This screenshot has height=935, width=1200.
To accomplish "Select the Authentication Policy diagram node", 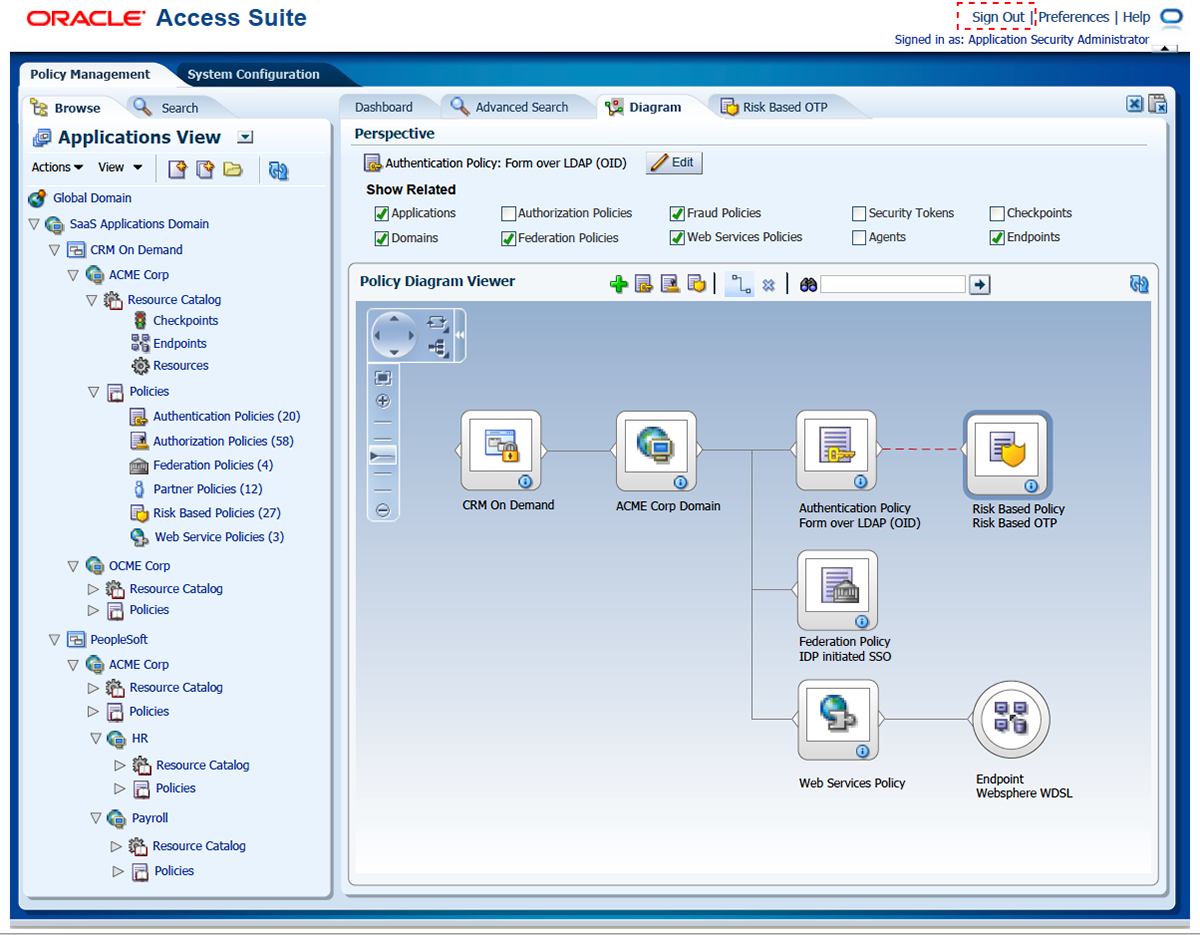I will 836,450.
